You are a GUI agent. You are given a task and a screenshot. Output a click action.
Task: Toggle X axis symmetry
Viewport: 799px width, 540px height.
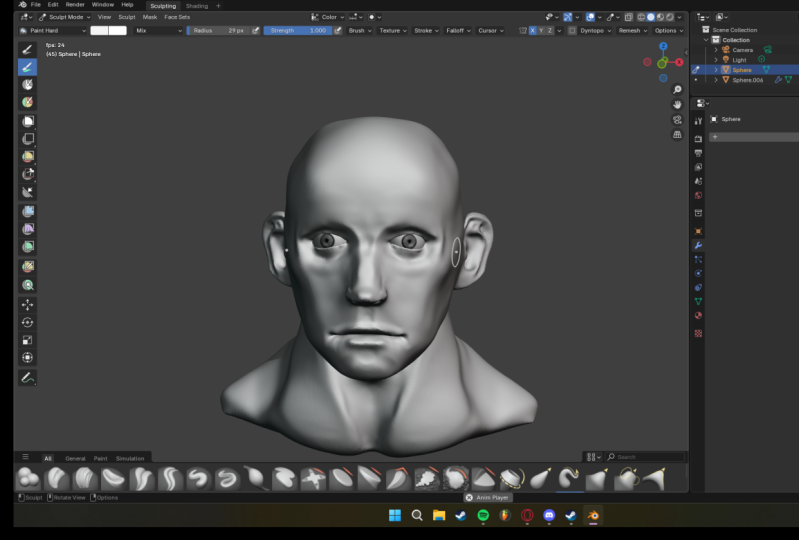[x=532, y=31]
